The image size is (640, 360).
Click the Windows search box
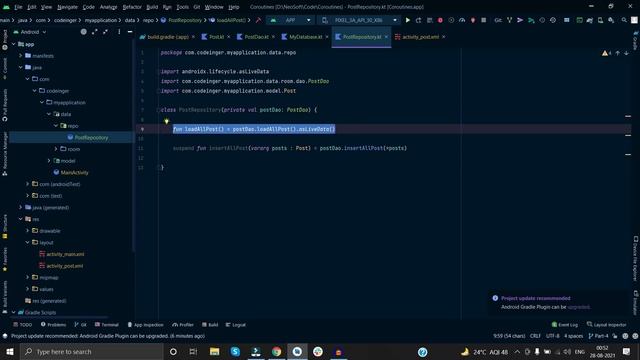[92, 351]
